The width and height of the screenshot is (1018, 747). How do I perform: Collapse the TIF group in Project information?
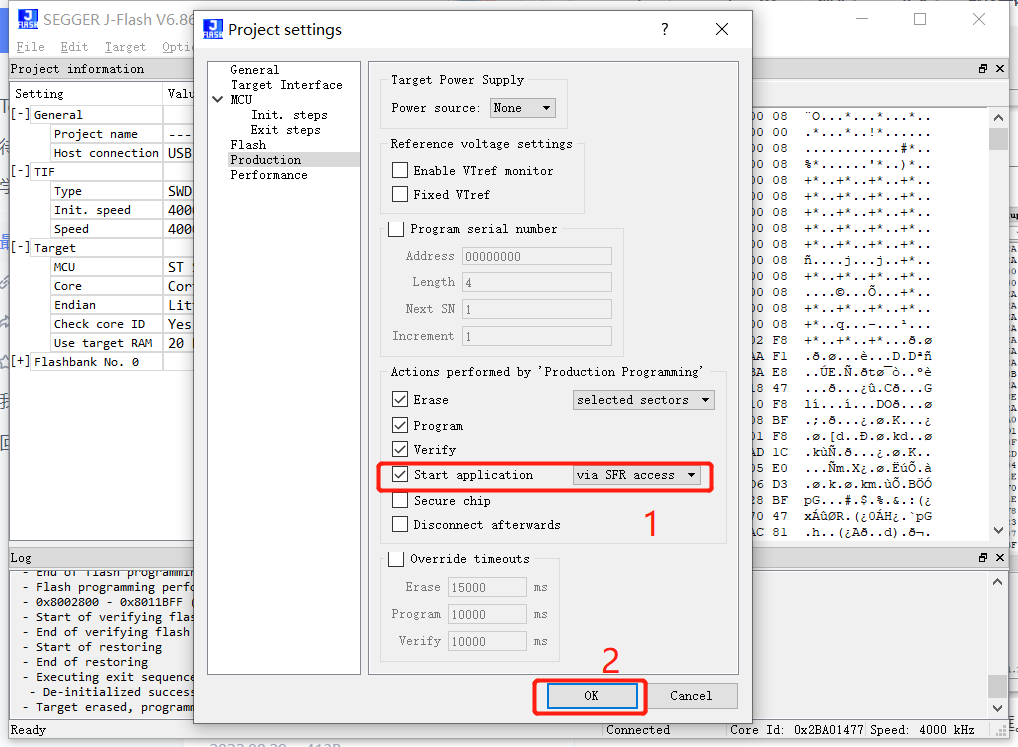(x=21, y=171)
